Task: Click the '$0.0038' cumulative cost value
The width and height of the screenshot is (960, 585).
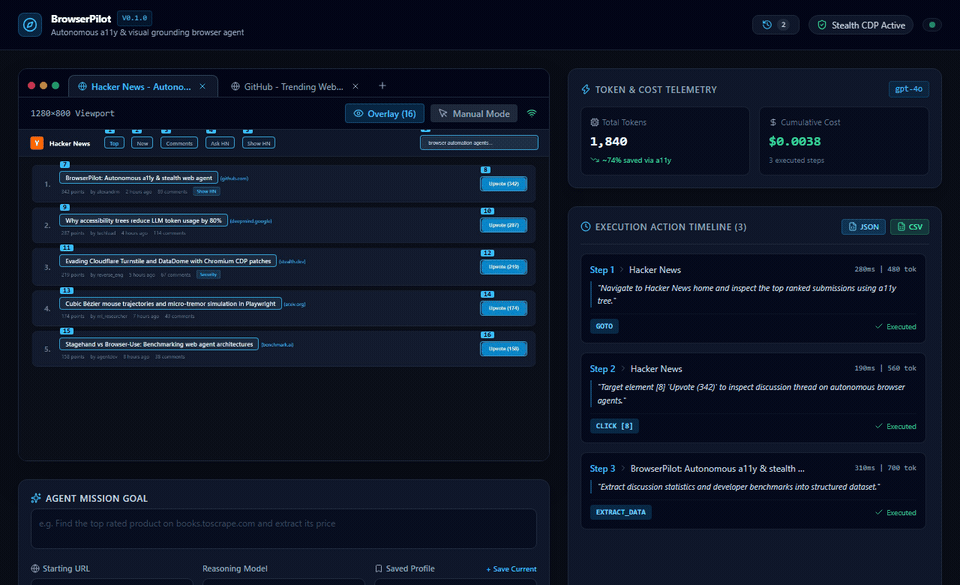Action: [x=795, y=141]
